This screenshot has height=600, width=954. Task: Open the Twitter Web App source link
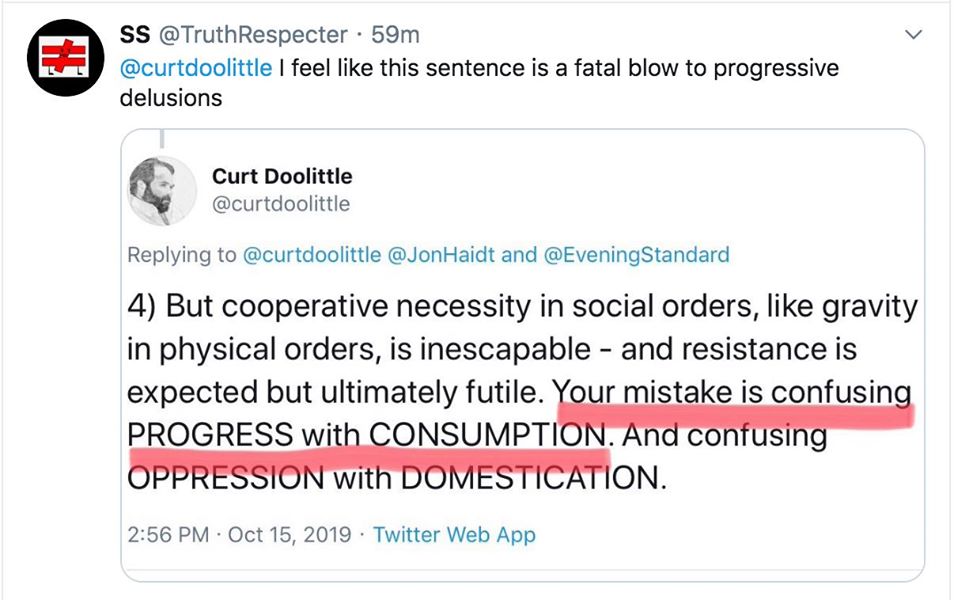454,535
